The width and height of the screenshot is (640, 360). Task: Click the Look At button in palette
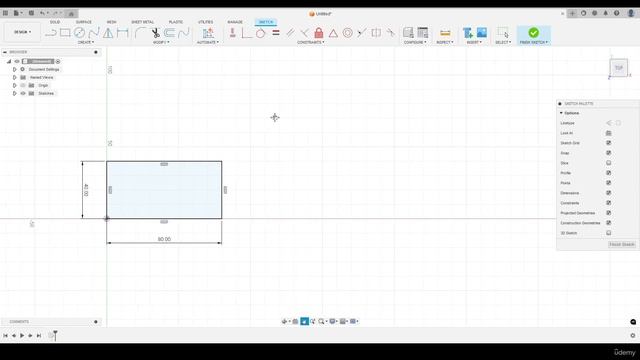[609, 133]
